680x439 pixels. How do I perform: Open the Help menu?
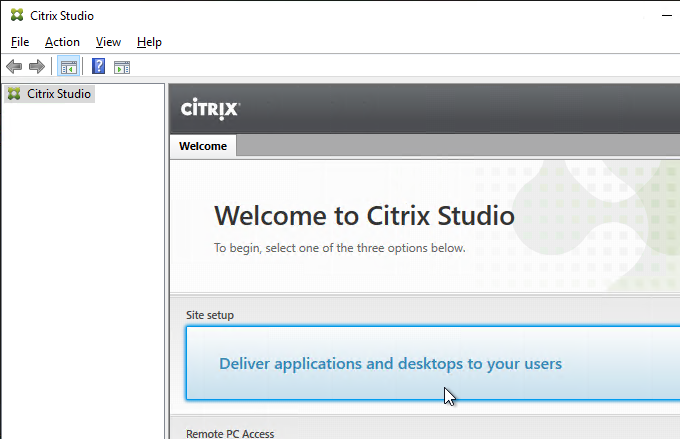click(x=149, y=42)
